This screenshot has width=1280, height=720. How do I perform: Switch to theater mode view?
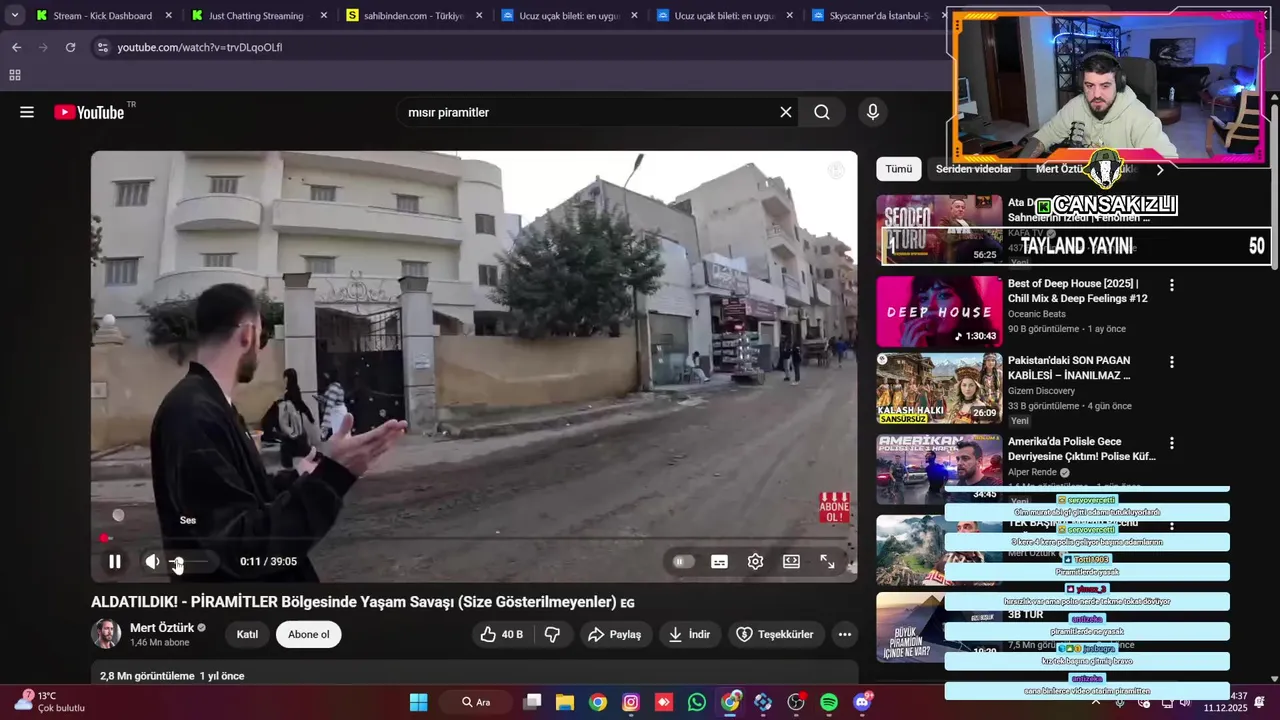[x=791, y=562]
